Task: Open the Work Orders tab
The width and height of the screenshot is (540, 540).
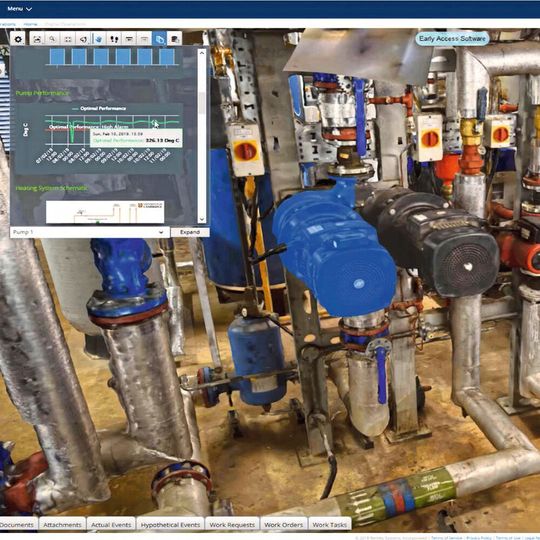Action: (x=283, y=525)
